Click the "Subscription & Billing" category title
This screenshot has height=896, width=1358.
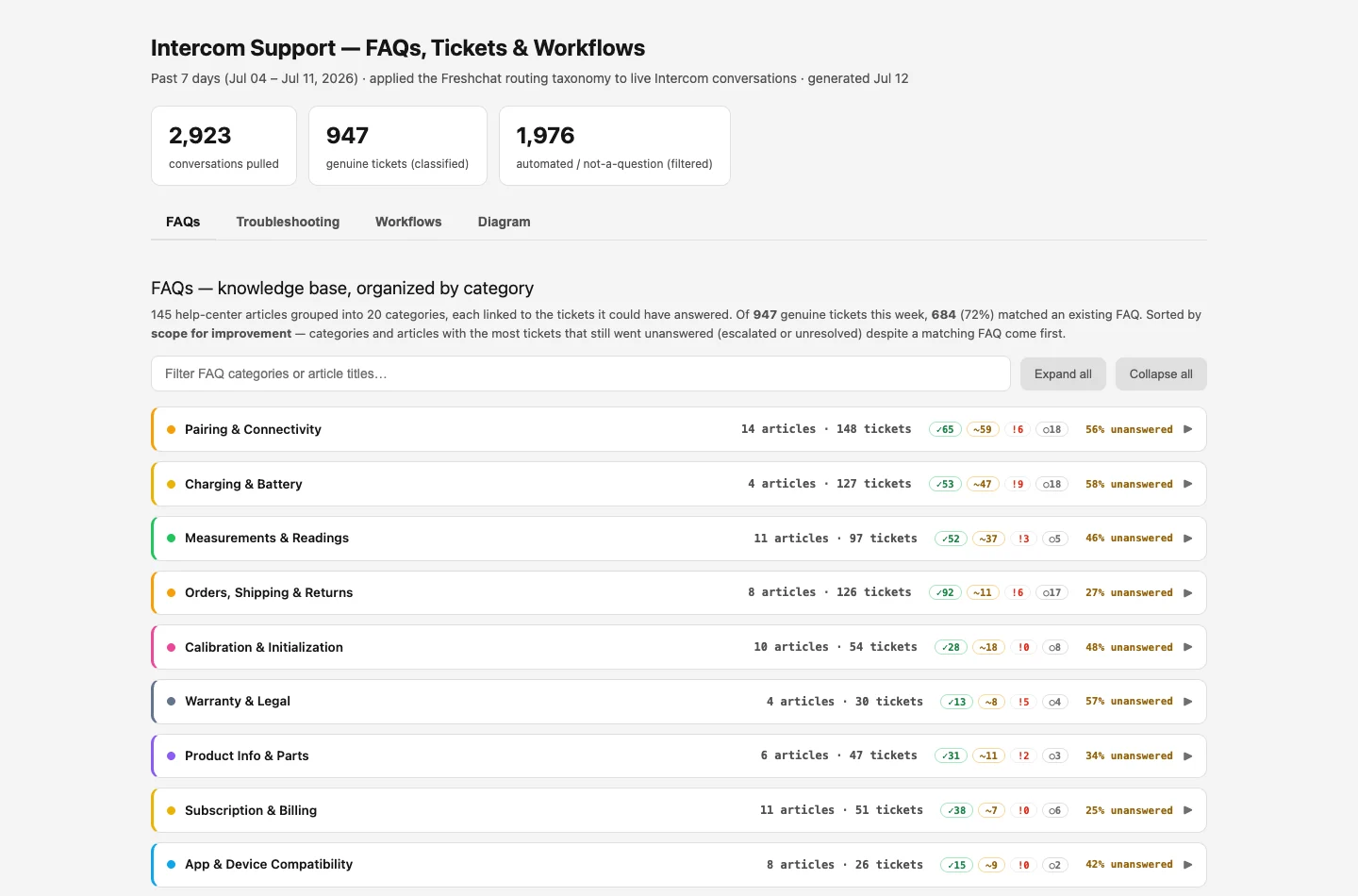[x=251, y=810]
